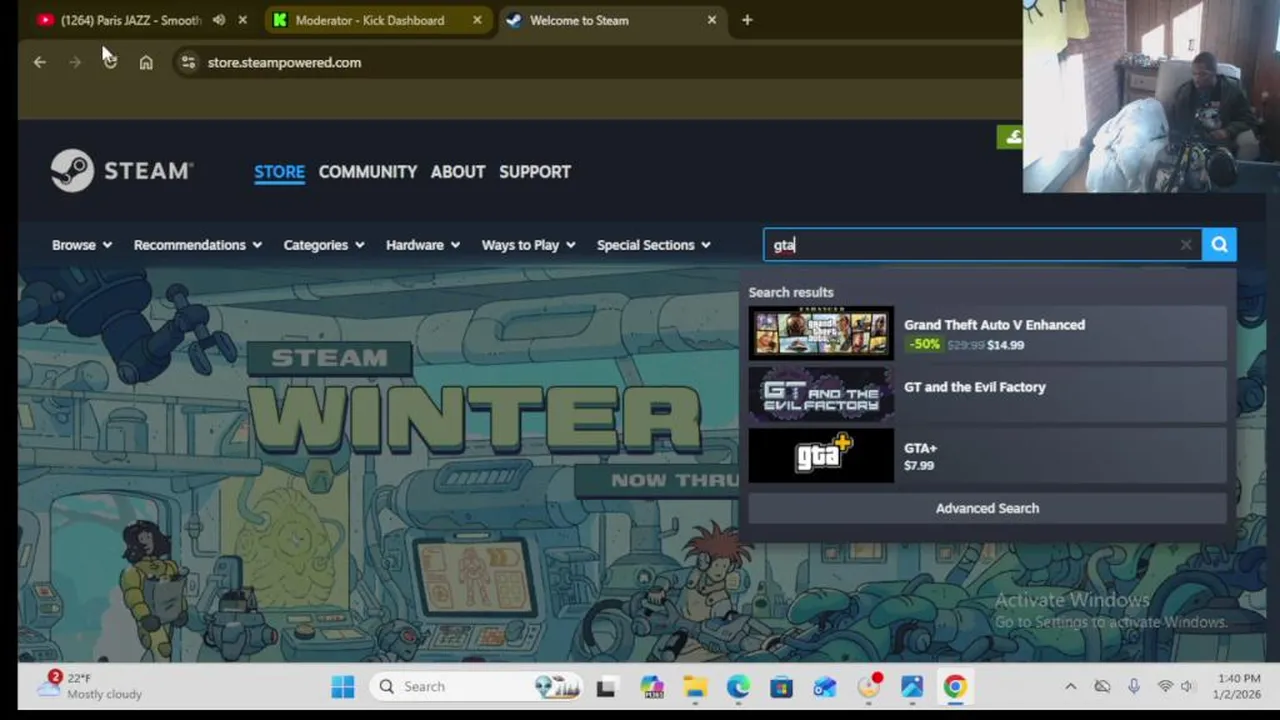Launch Microsoft 365 Copilot from taskbar
1280x720 pixels.
point(652,687)
